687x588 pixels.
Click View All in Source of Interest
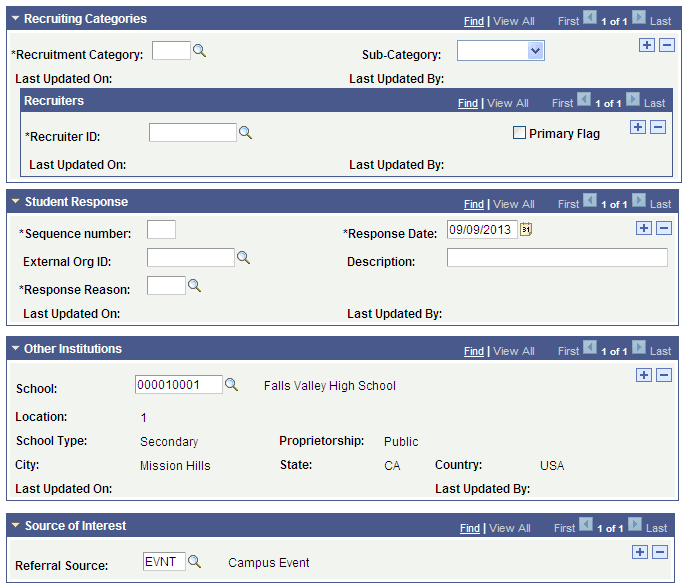pyautogui.click(x=510, y=528)
